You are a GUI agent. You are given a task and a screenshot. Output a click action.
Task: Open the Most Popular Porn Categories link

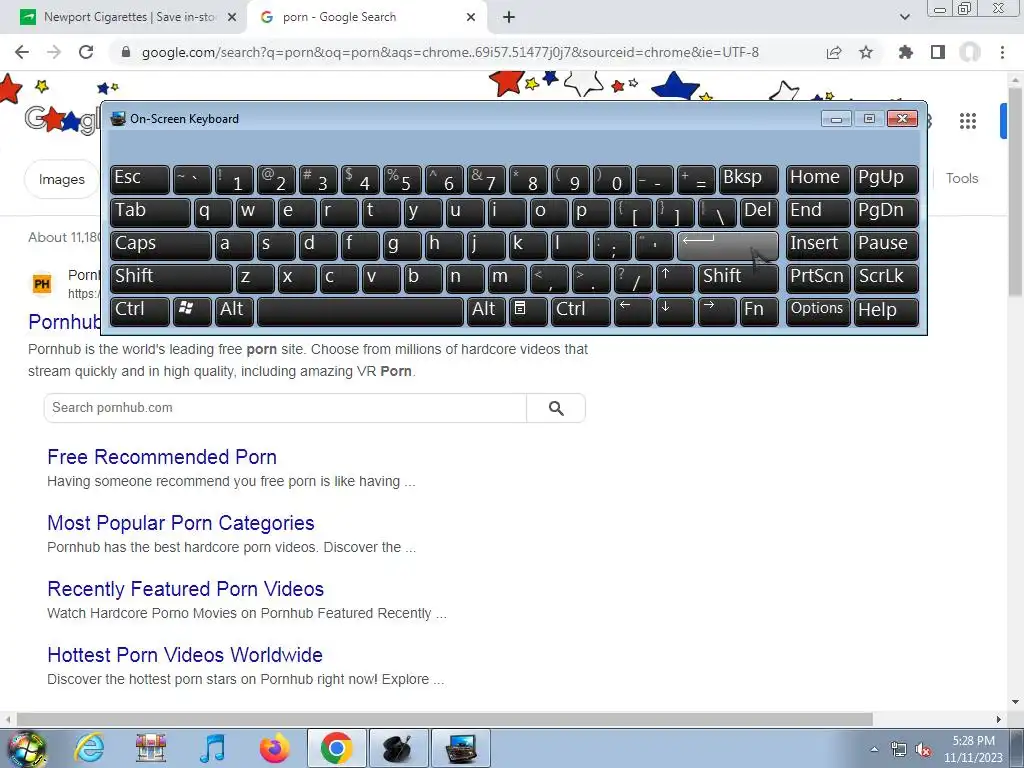[x=181, y=522]
